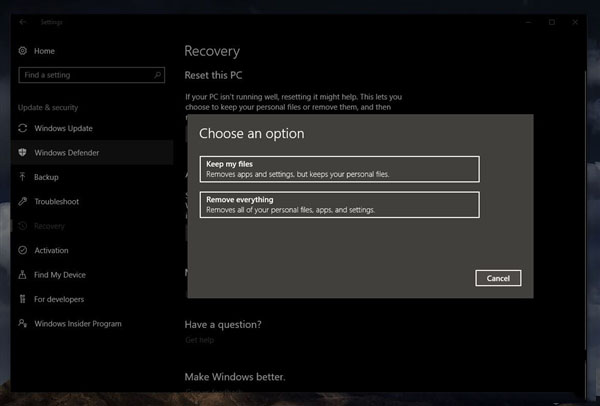Click the Backup upload arrow icon
Screen dimensions: 600x406
click(x=23, y=177)
